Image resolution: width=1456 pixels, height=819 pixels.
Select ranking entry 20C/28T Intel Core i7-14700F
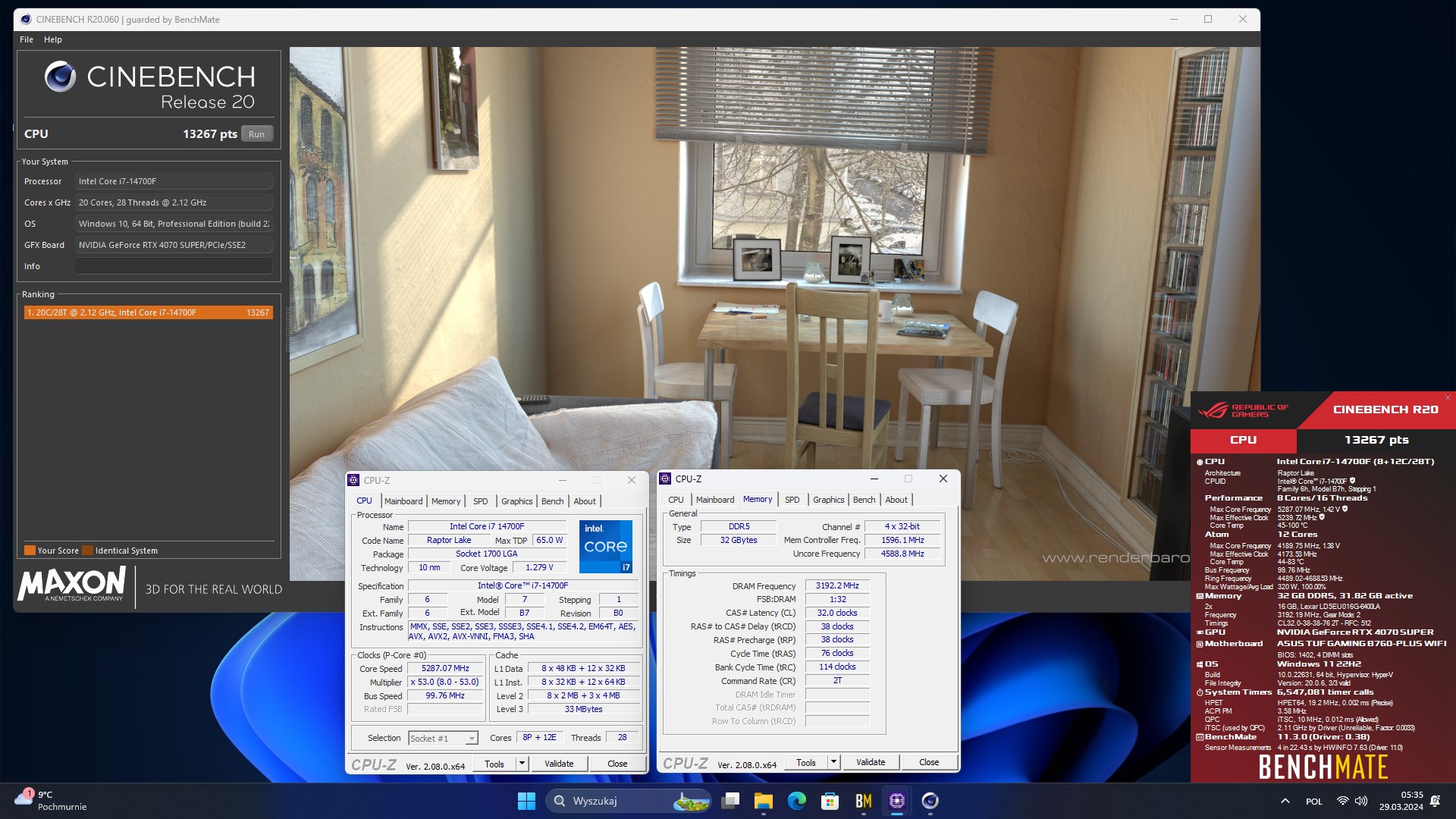148,312
